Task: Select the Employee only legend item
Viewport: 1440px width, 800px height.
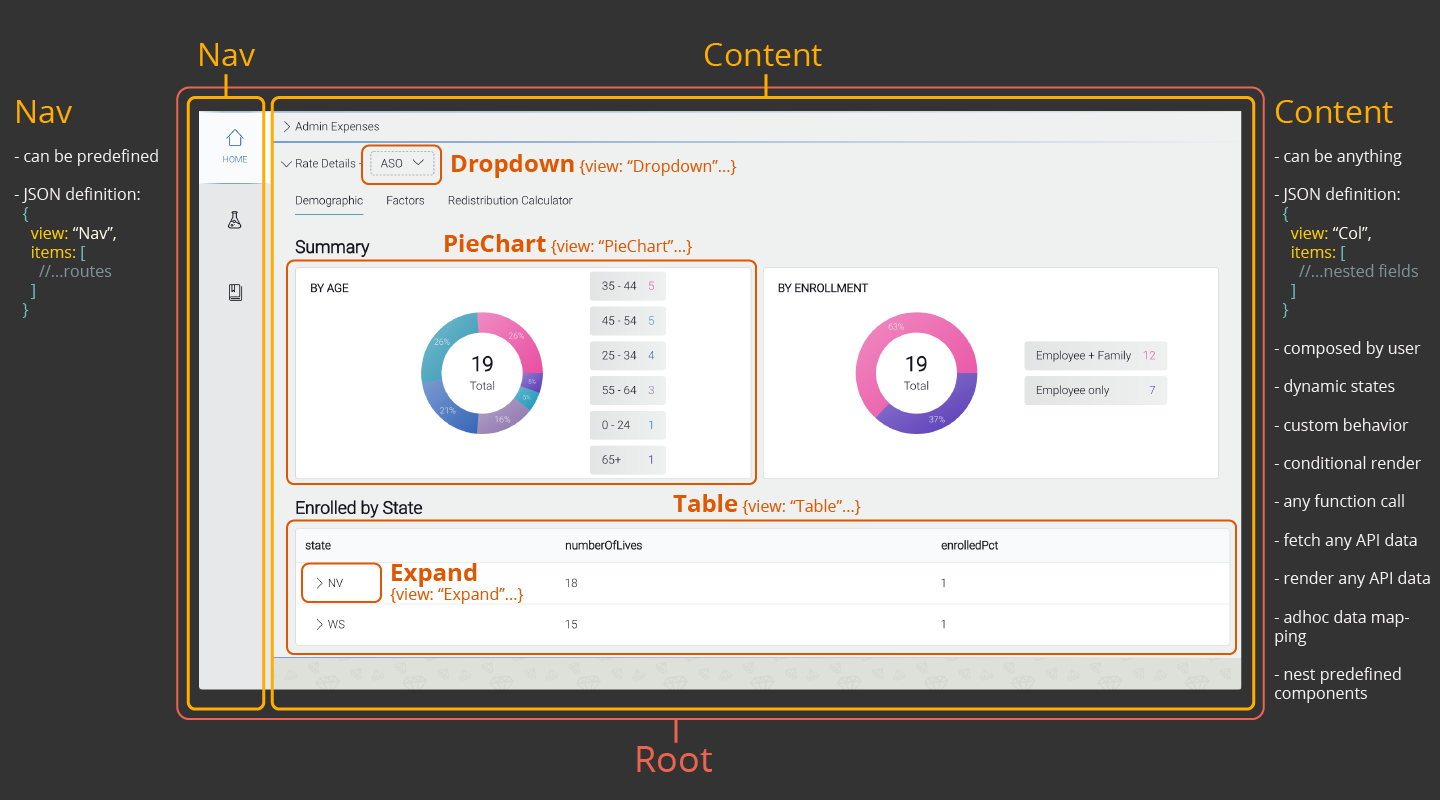Action: [1095, 391]
